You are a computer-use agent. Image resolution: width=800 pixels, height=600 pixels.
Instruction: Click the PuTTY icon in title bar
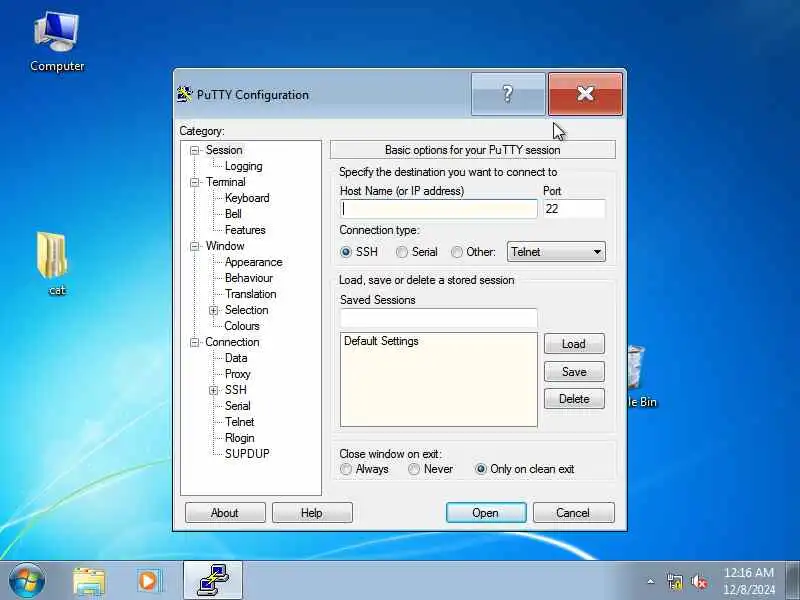click(x=184, y=94)
